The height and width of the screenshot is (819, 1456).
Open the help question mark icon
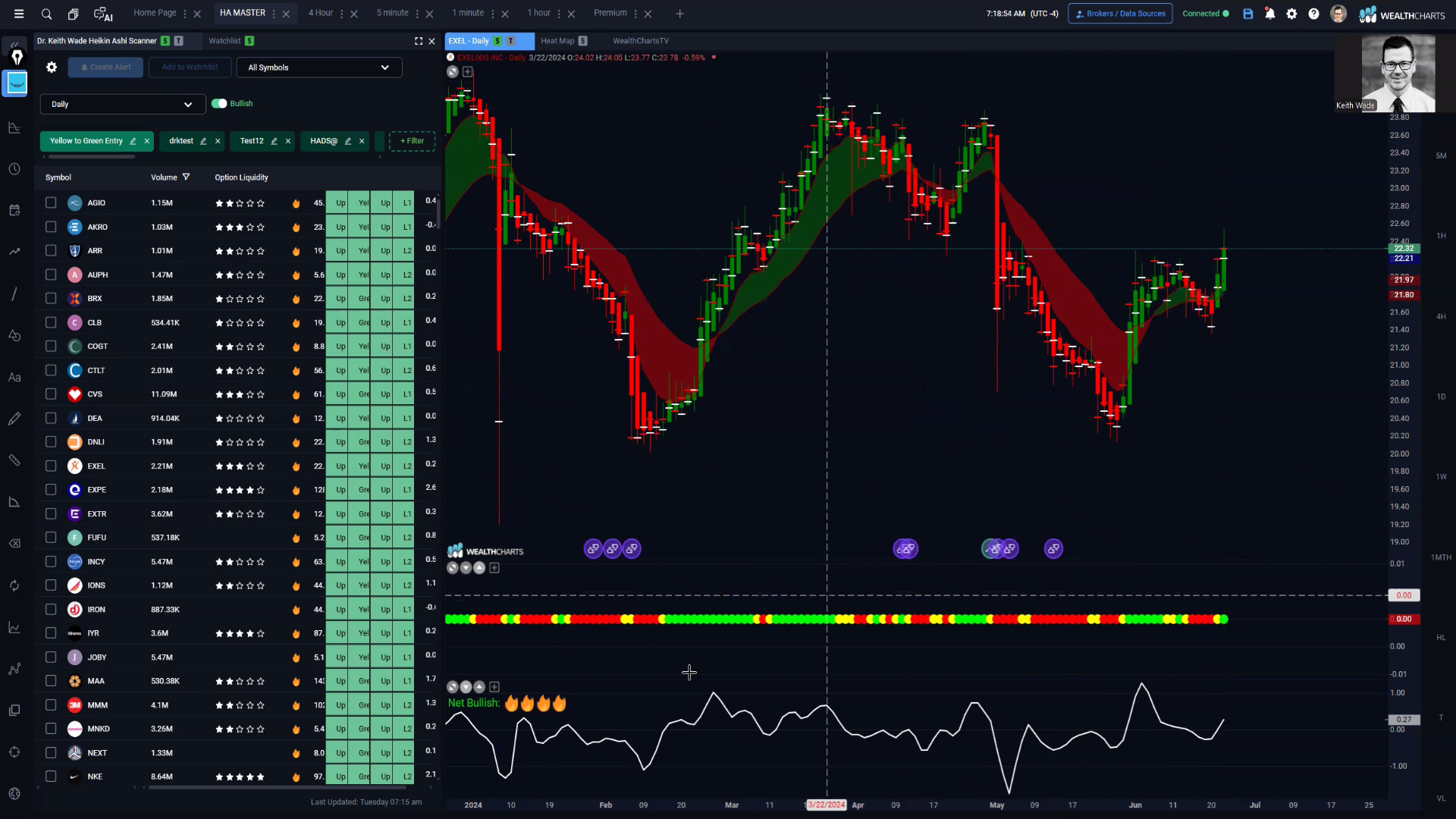pyautogui.click(x=1314, y=14)
